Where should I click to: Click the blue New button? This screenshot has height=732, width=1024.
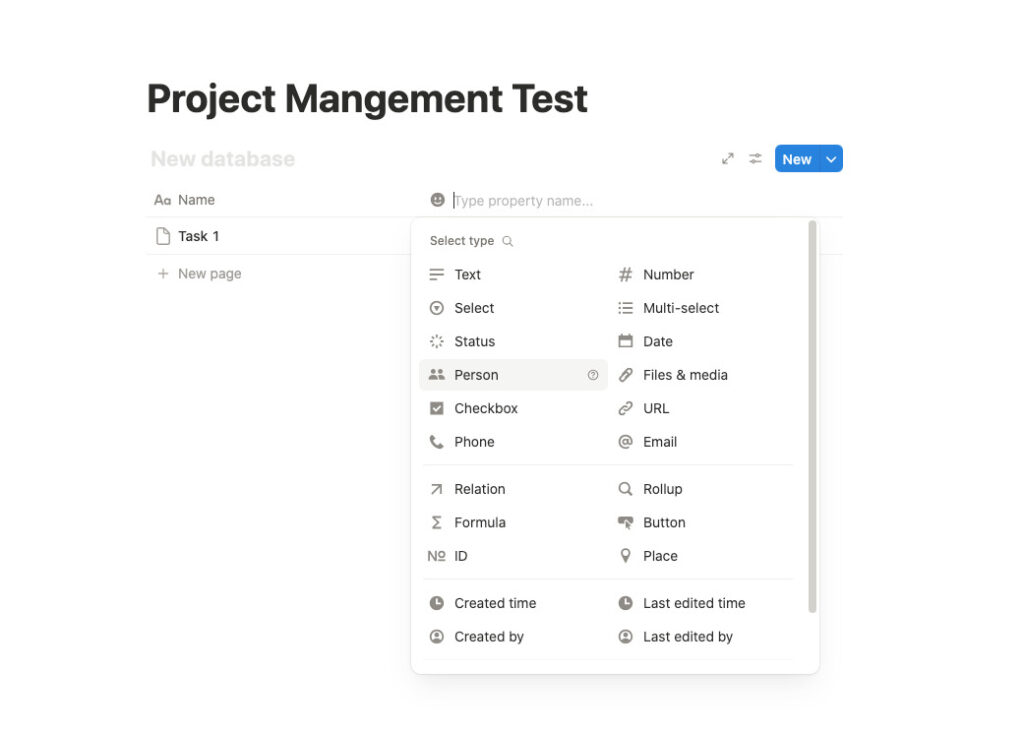click(796, 159)
